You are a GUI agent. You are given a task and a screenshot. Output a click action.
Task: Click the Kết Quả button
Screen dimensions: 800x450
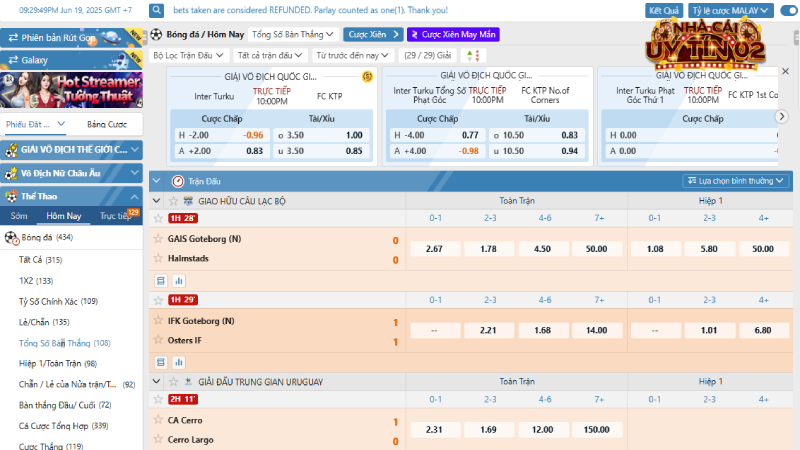664,11
